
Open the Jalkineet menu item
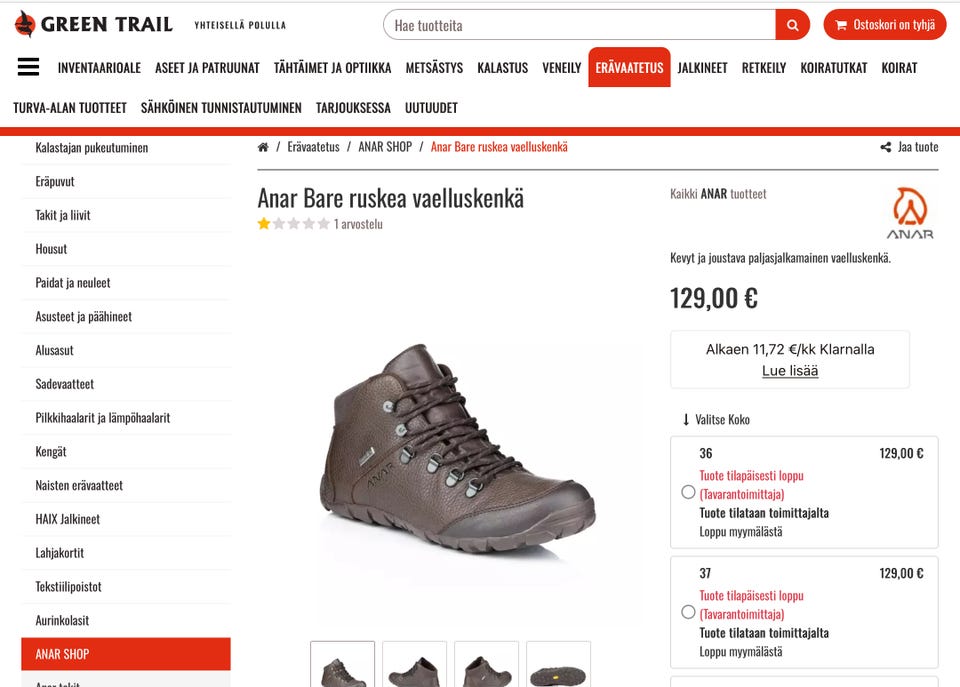tap(702, 68)
